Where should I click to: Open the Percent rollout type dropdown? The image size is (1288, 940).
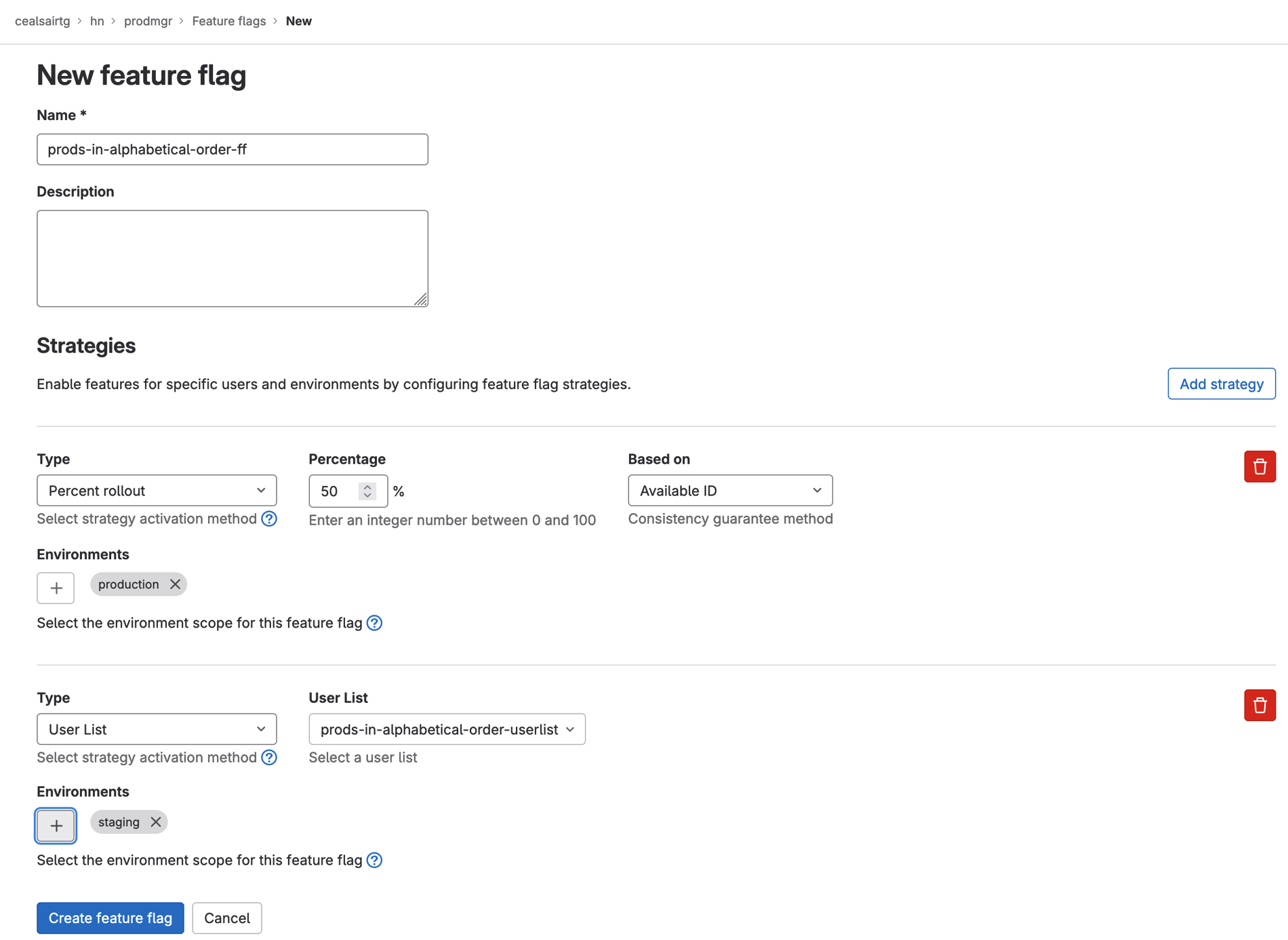click(157, 491)
